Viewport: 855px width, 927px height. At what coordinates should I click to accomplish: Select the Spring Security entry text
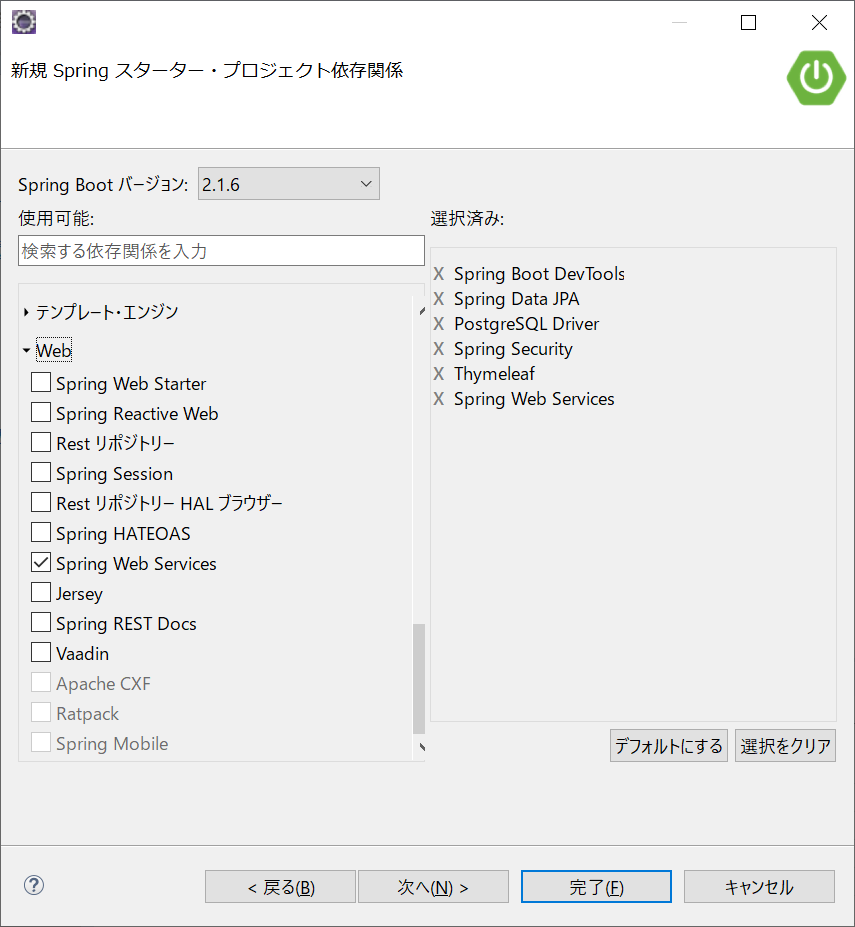pyautogui.click(x=513, y=349)
